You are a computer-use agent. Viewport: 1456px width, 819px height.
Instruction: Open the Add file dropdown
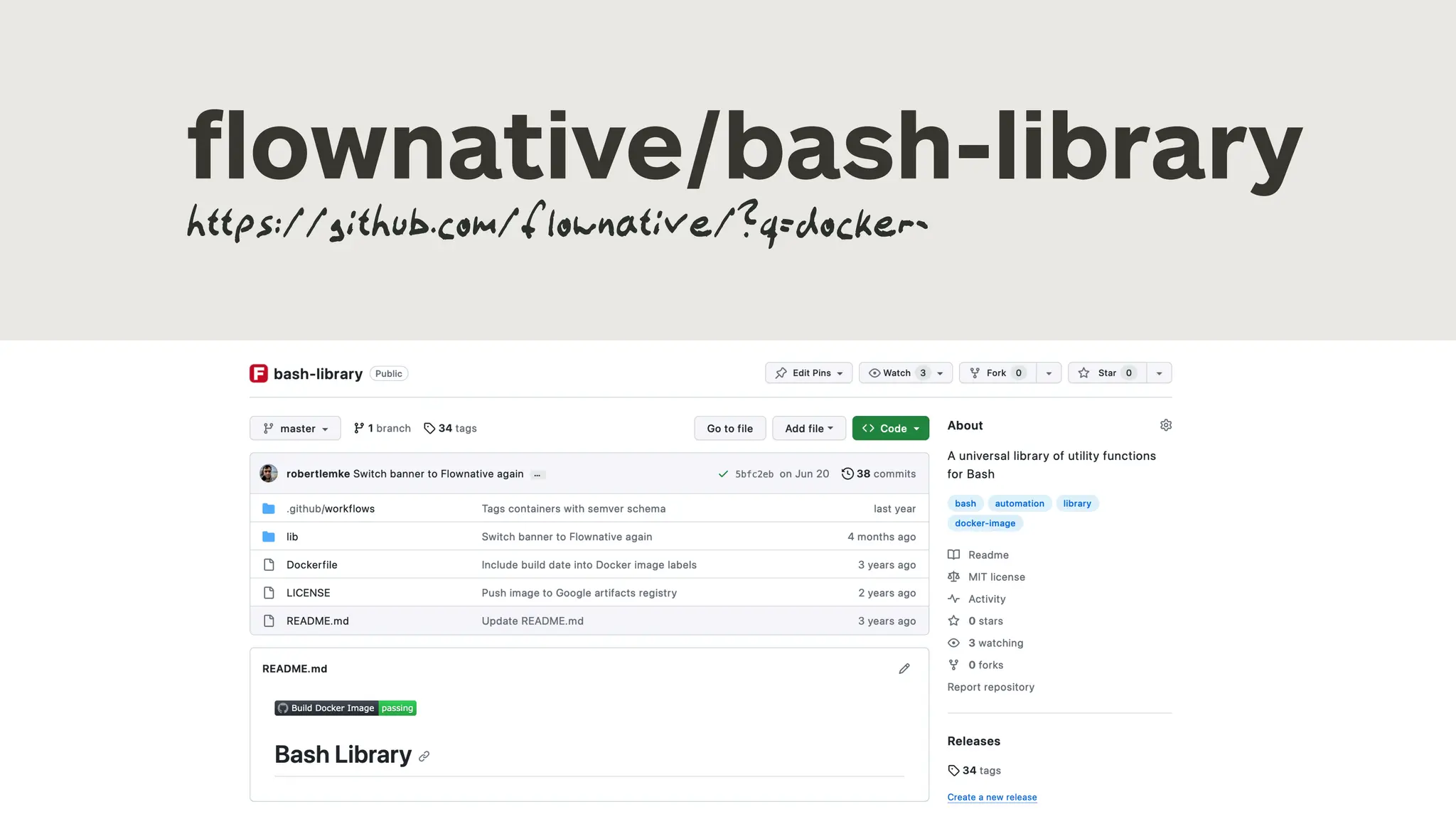[x=809, y=428]
